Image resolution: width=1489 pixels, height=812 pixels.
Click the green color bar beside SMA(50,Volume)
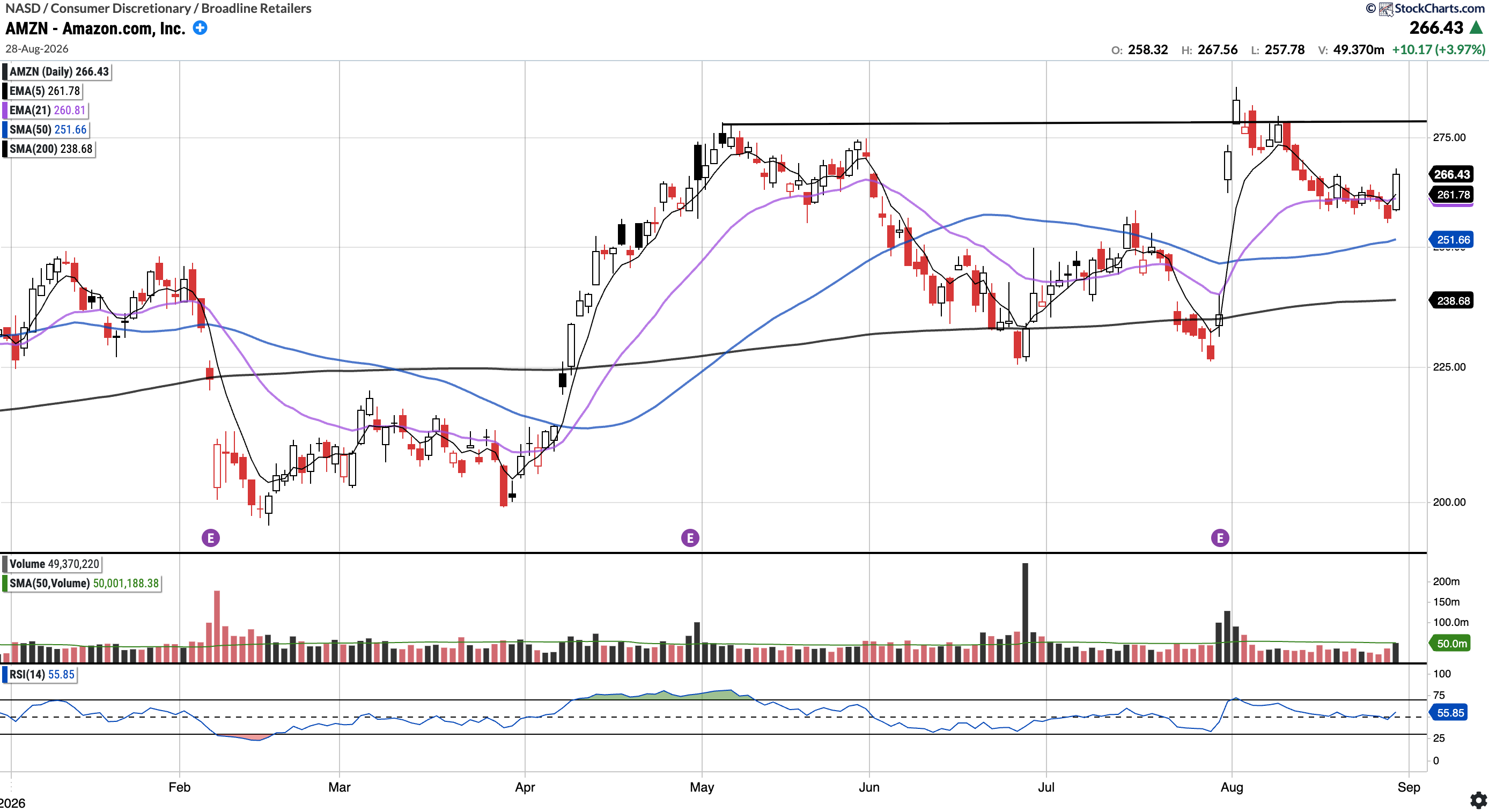(5, 583)
